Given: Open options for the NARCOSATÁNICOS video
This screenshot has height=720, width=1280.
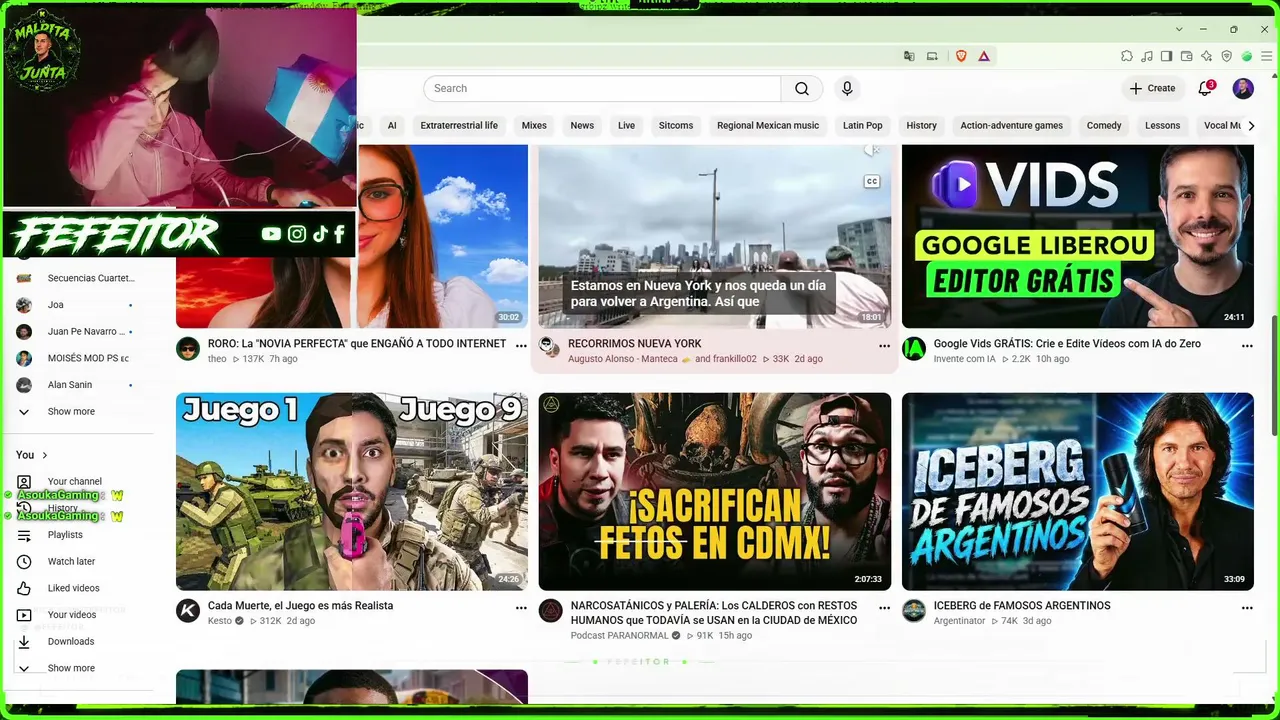Looking at the screenshot, I should pyautogui.click(x=884, y=607).
